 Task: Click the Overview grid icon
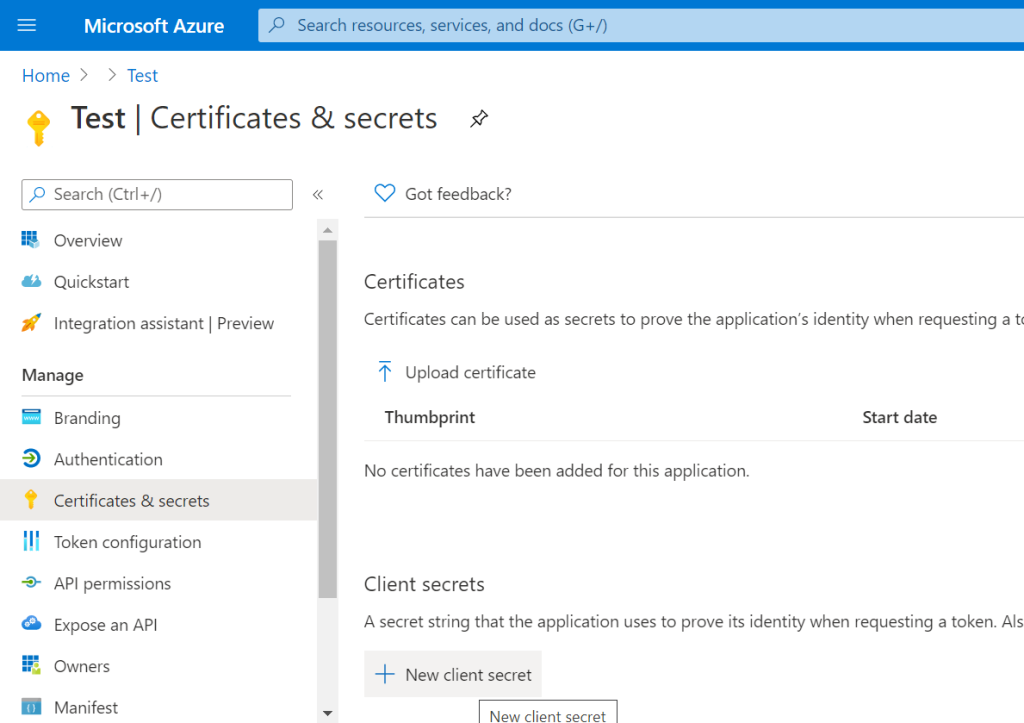coord(31,240)
